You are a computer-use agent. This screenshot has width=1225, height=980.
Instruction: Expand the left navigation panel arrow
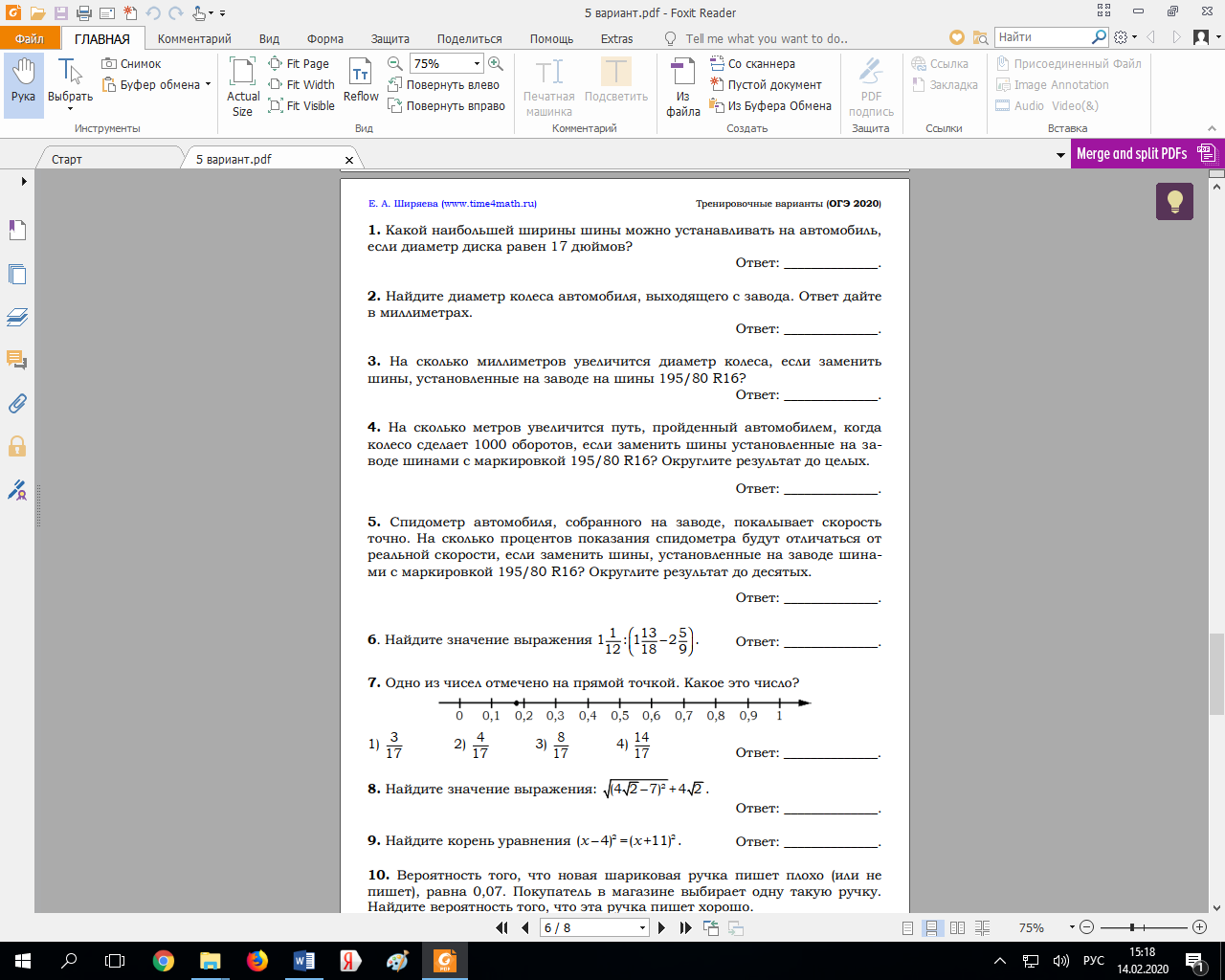click(x=24, y=181)
